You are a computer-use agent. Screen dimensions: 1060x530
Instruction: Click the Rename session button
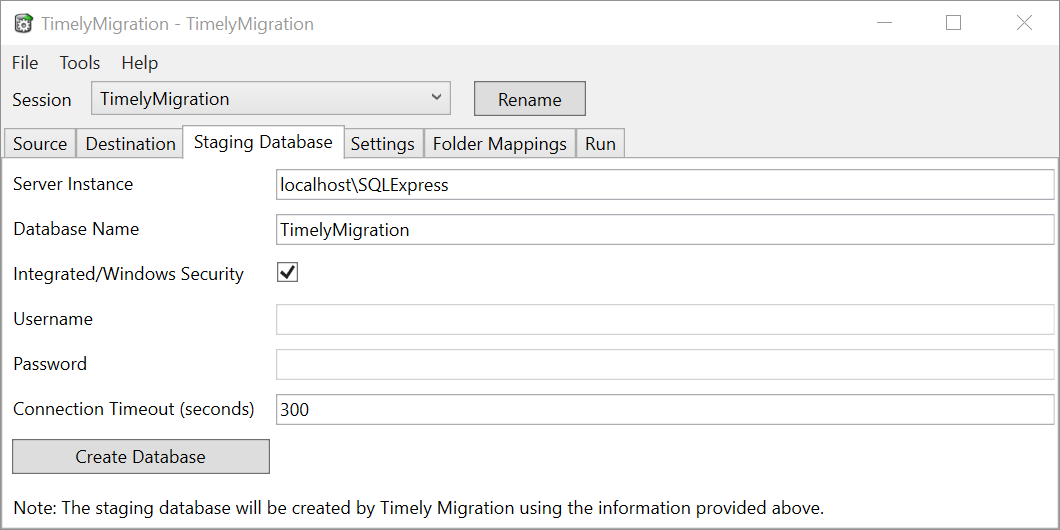530,99
